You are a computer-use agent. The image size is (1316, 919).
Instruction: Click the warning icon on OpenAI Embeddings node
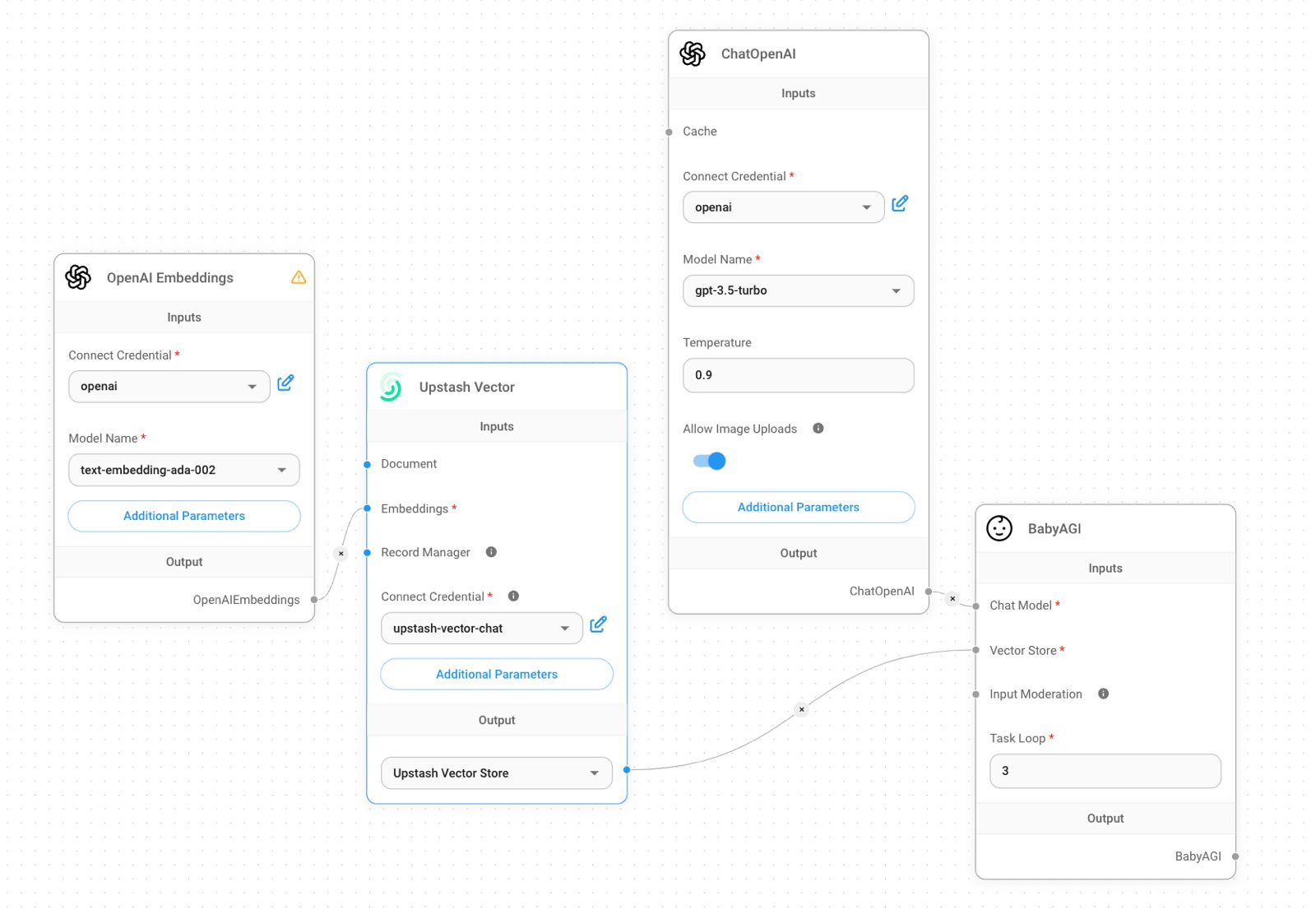(x=299, y=278)
